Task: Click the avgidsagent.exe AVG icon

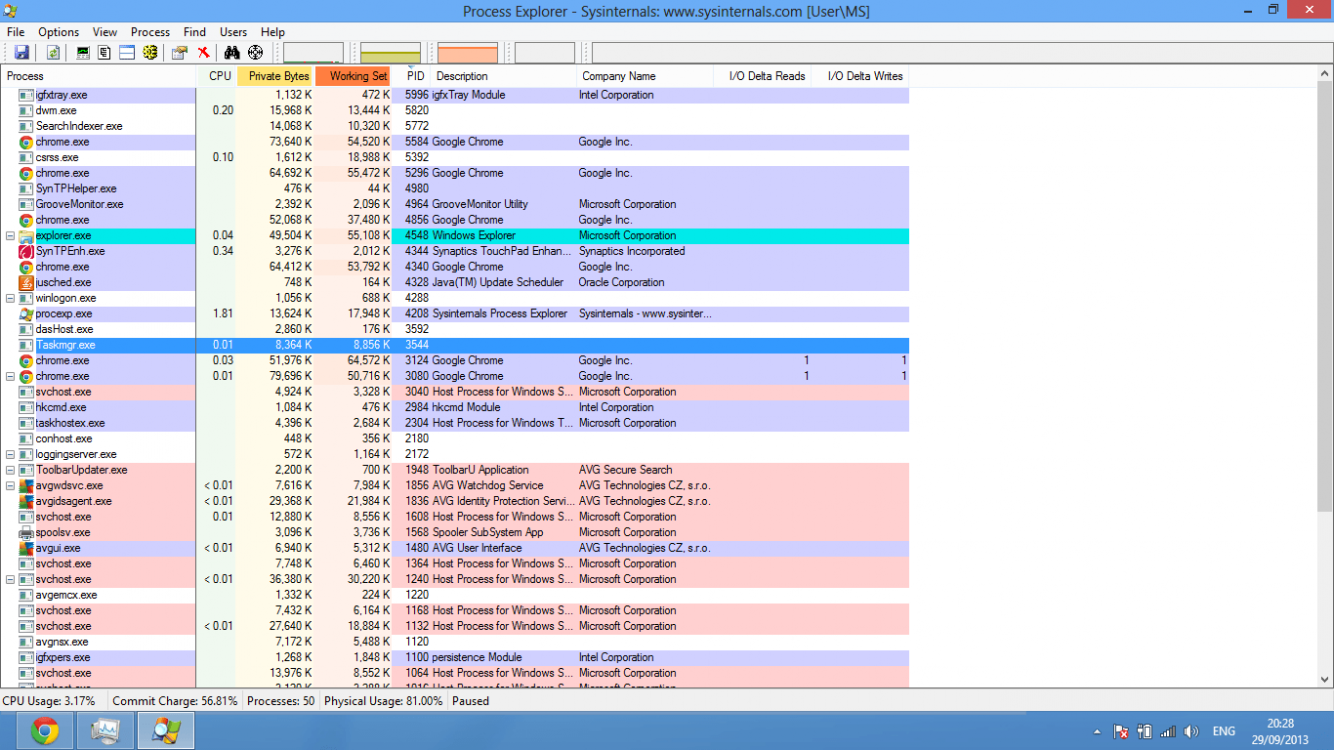Action: pyautogui.click(x=27, y=501)
